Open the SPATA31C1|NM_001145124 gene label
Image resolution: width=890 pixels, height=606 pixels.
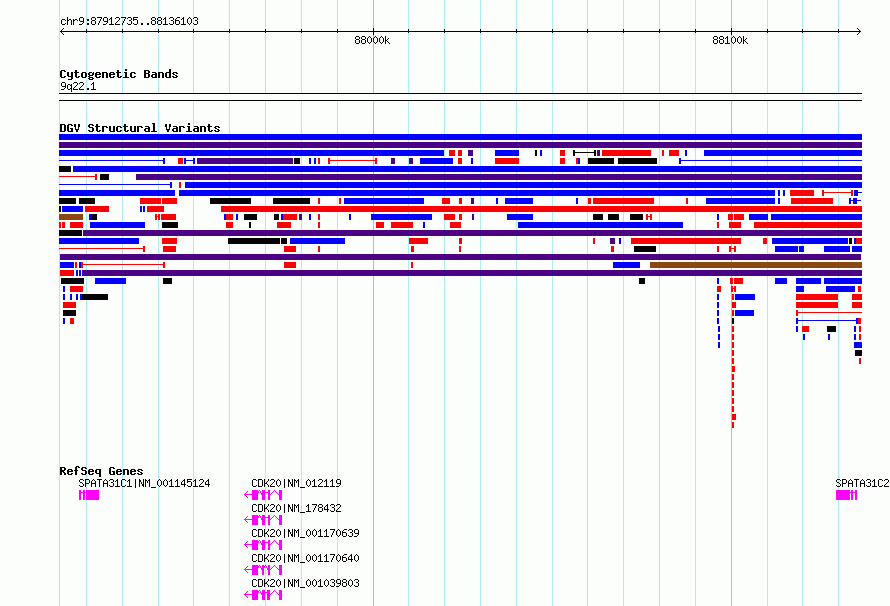144,483
